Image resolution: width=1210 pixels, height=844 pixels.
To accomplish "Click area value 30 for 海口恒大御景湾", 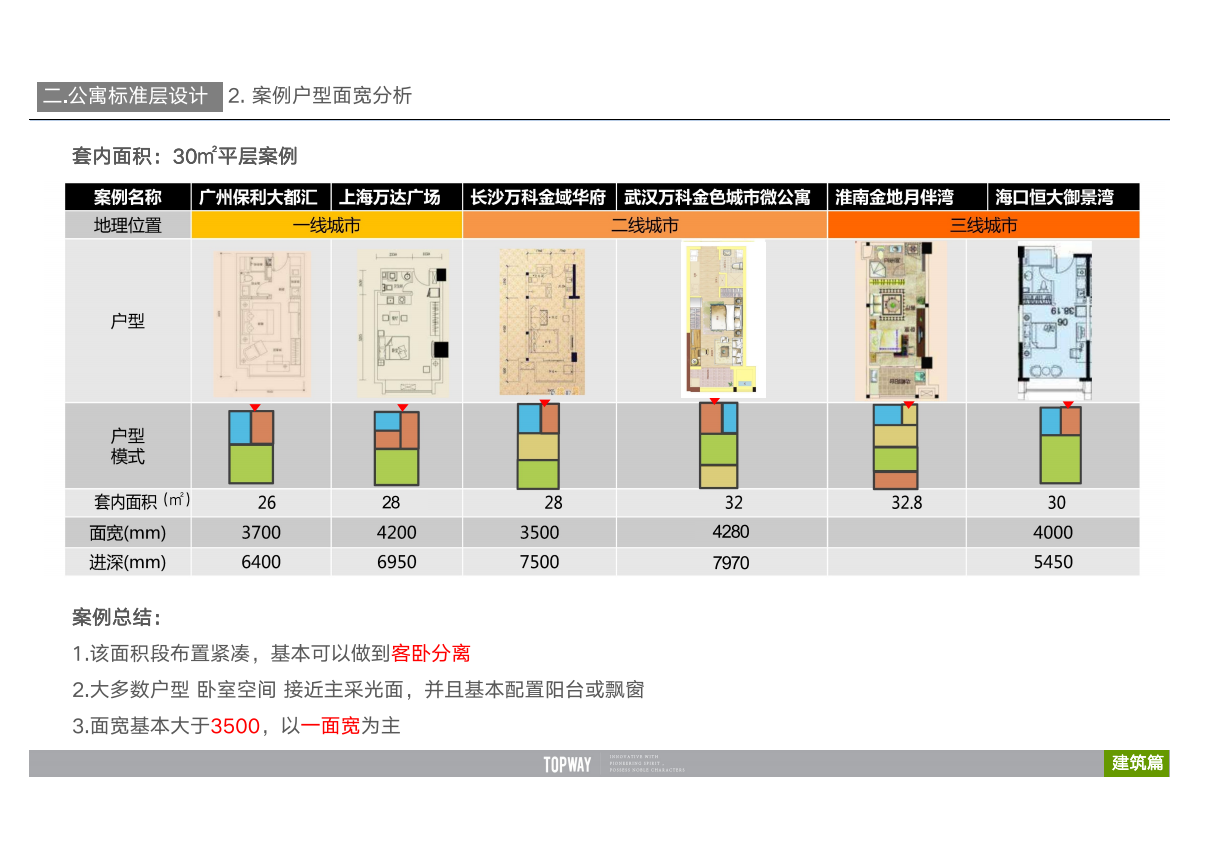I will tap(1056, 502).
